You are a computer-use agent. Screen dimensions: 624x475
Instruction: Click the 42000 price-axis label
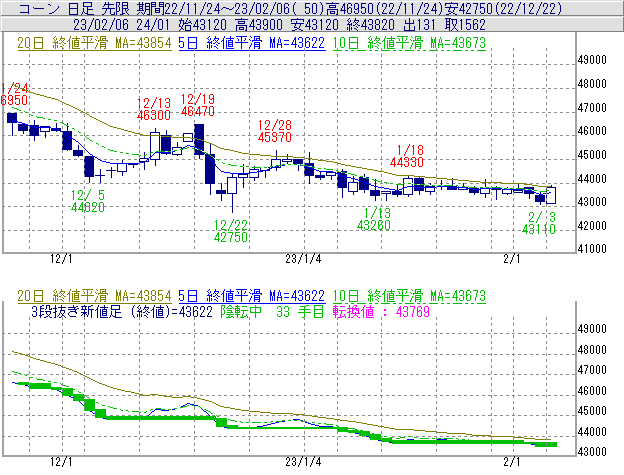(592, 226)
